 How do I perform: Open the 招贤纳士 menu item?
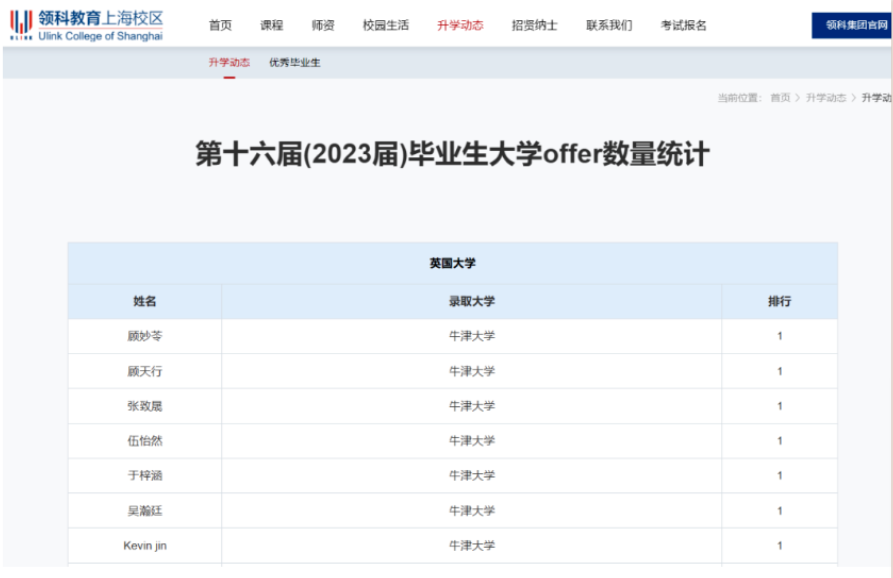point(534,25)
